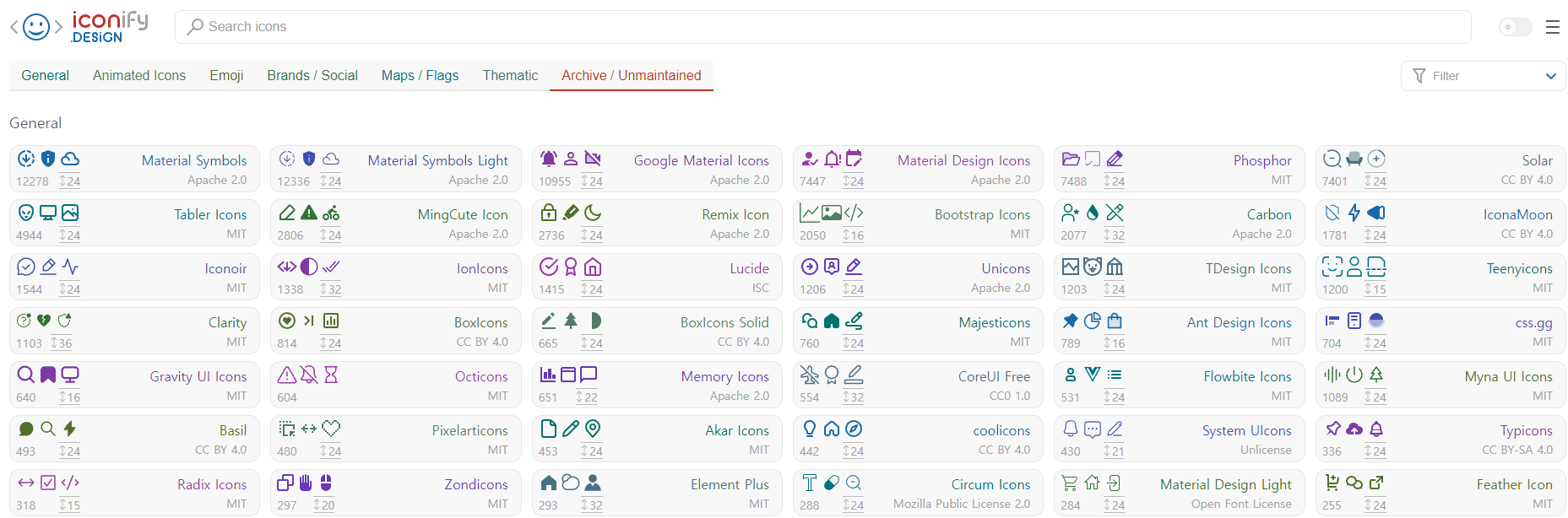
Task: Click the warning triangle icon in MingCute Icon
Action: tap(309, 213)
